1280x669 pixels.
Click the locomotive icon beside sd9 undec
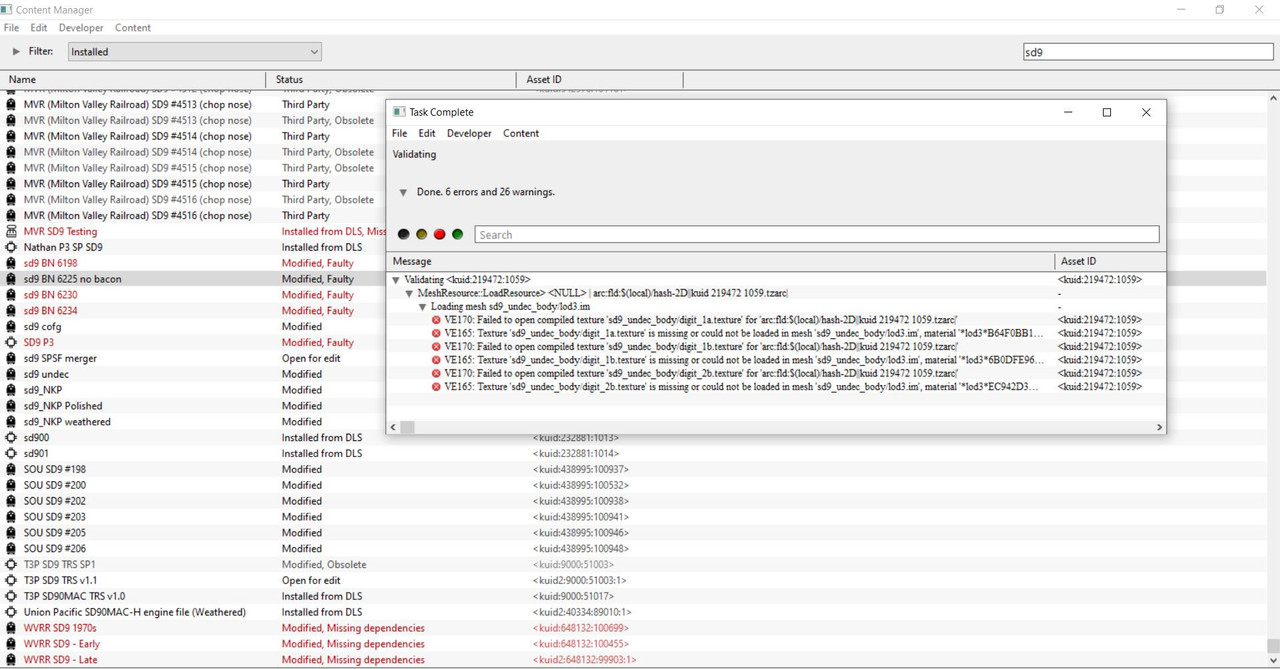coord(11,374)
